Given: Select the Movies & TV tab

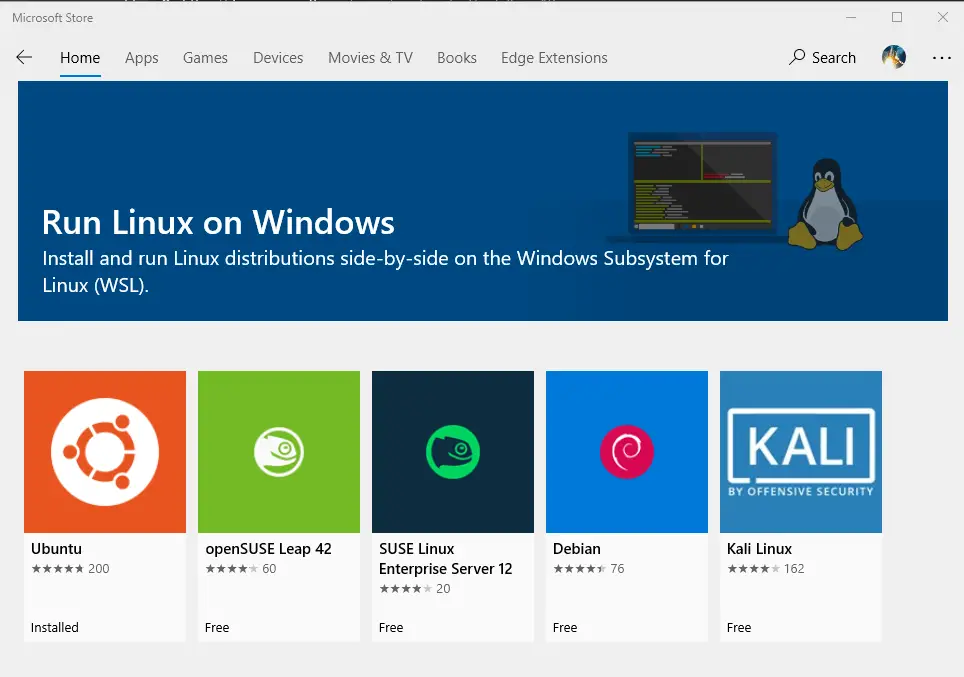Looking at the screenshot, I should [370, 58].
